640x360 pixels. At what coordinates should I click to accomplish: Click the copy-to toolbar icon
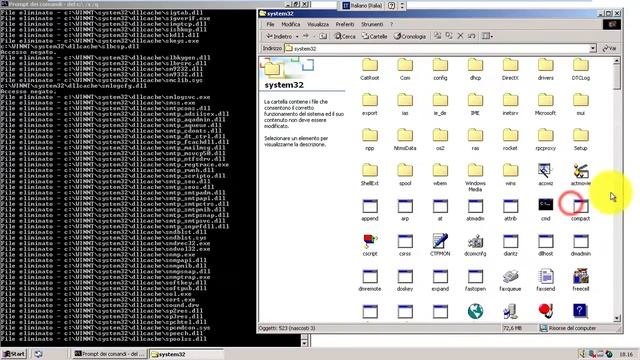[x=449, y=36]
